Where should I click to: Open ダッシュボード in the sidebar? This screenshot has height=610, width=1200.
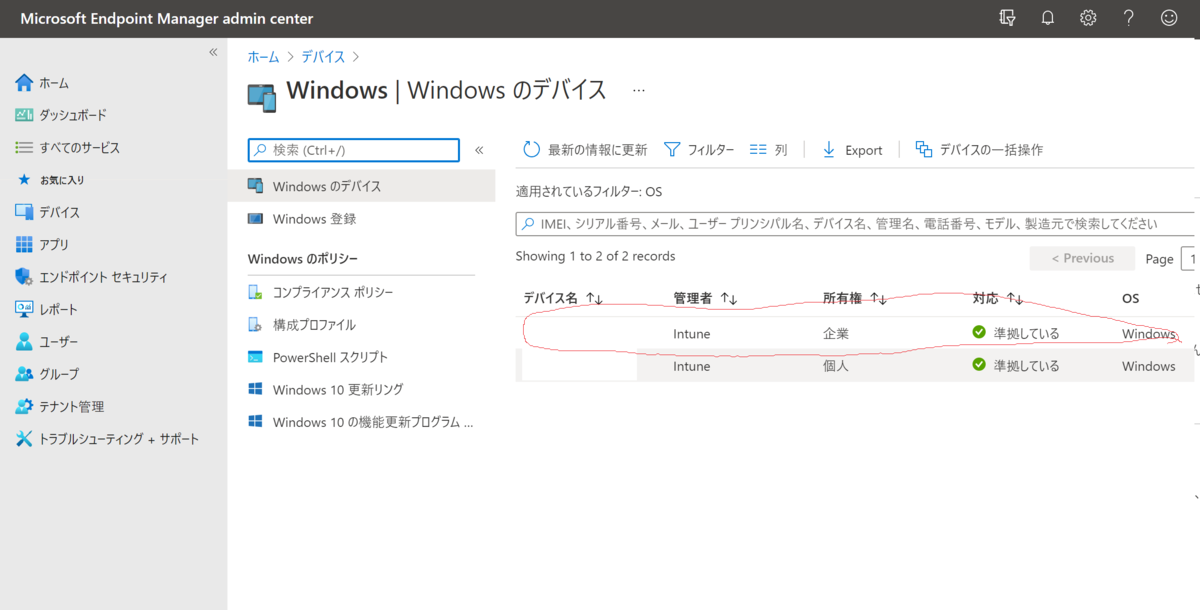pyautogui.click(x=73, y=115)
